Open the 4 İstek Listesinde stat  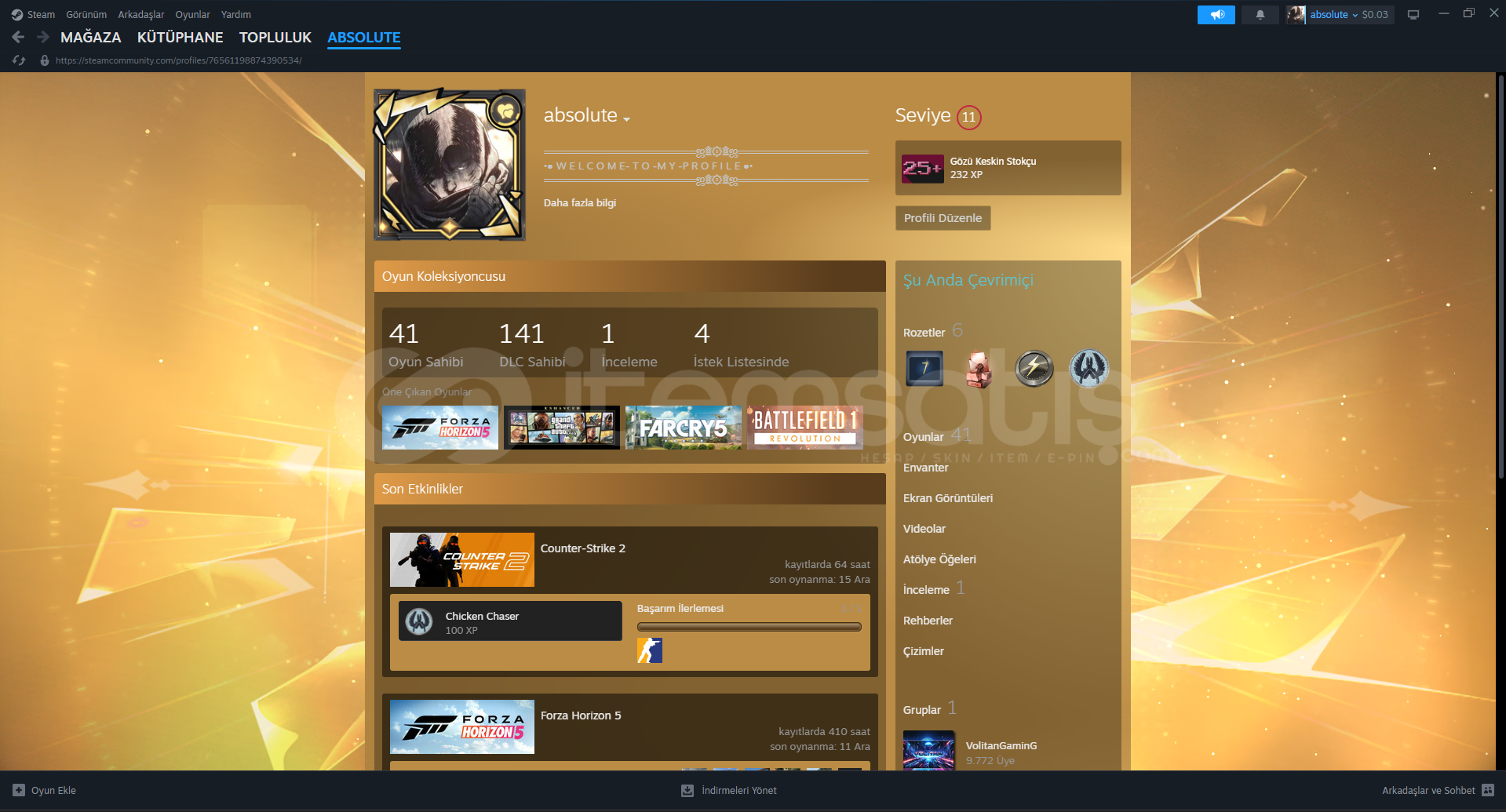point(741,344)
